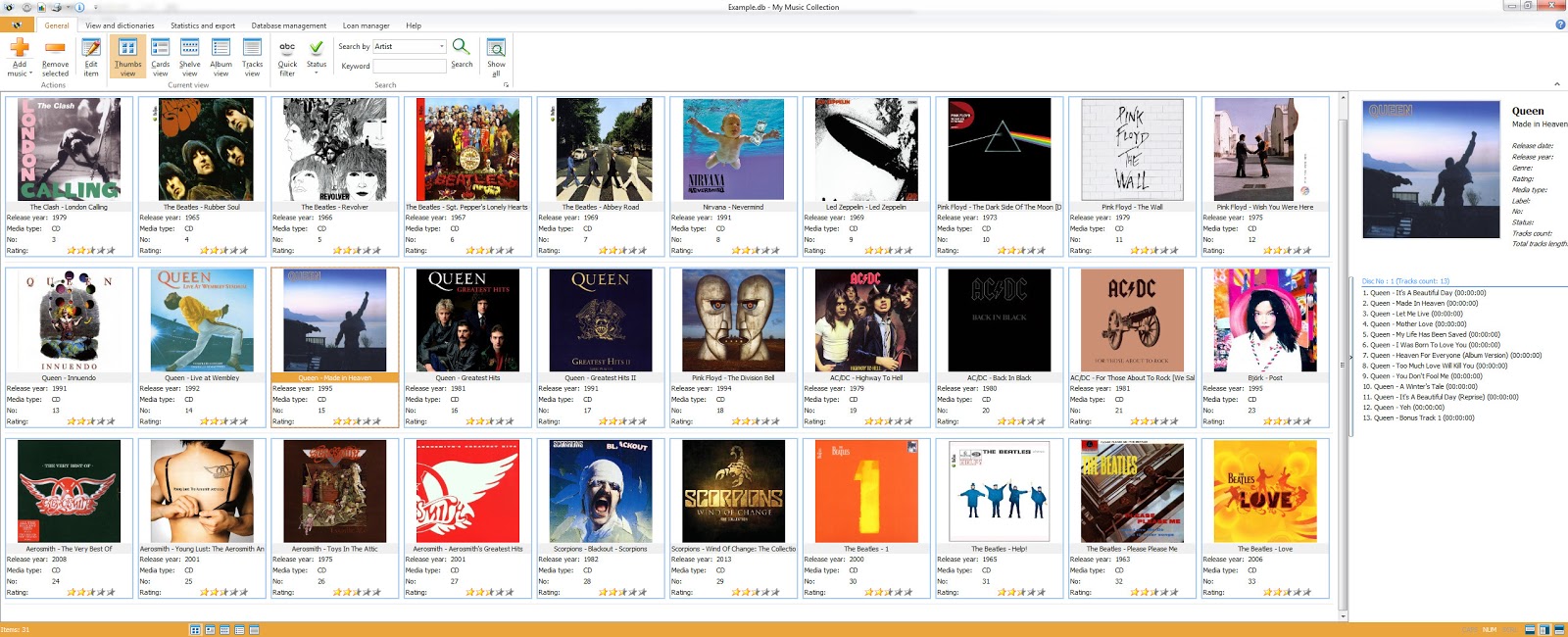Click track '7. Queen - Heaven For Everyone'
1568x637 pixels.
pos(1451,356)
